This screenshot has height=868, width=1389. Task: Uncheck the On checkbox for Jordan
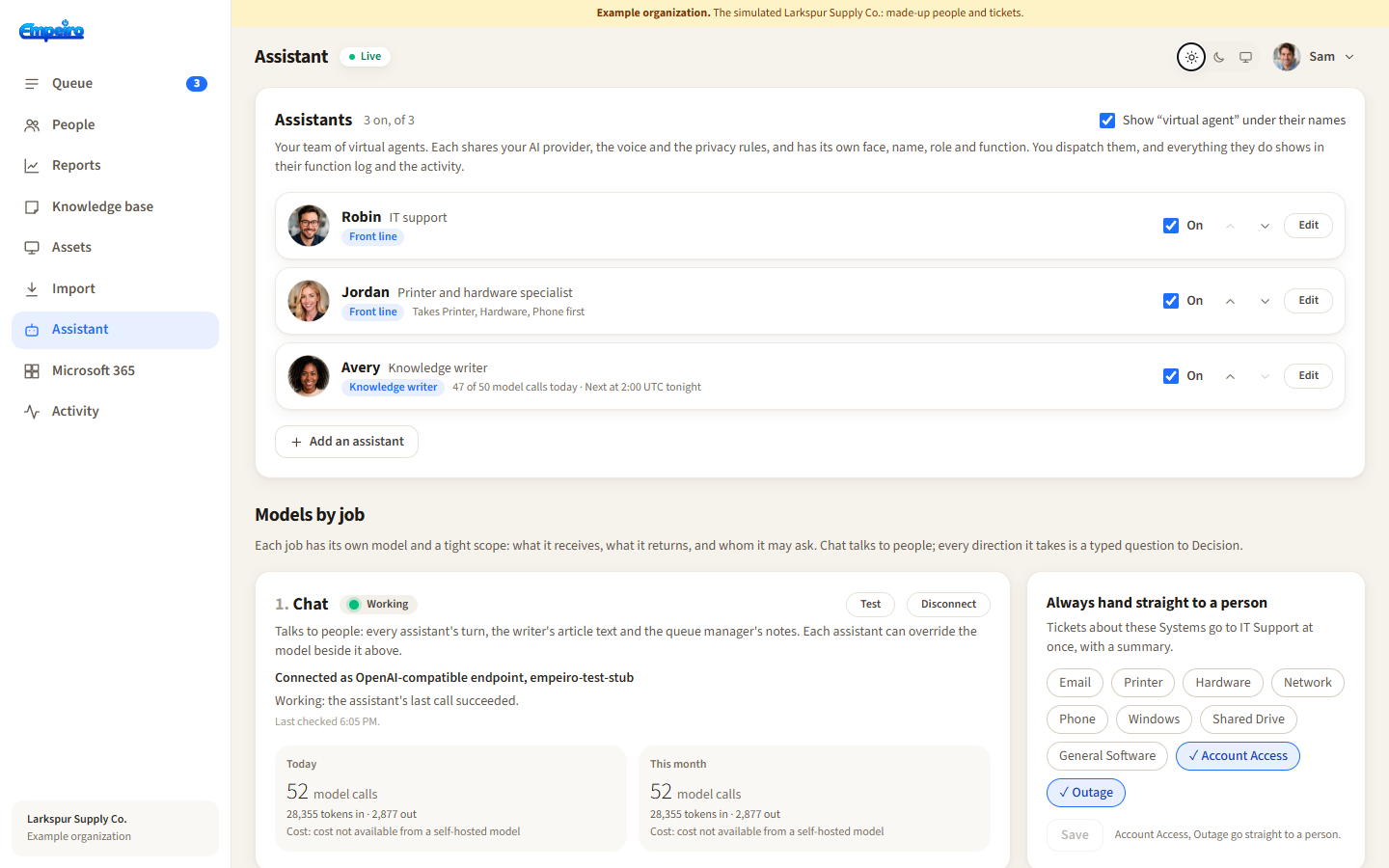pos(1171,301)
